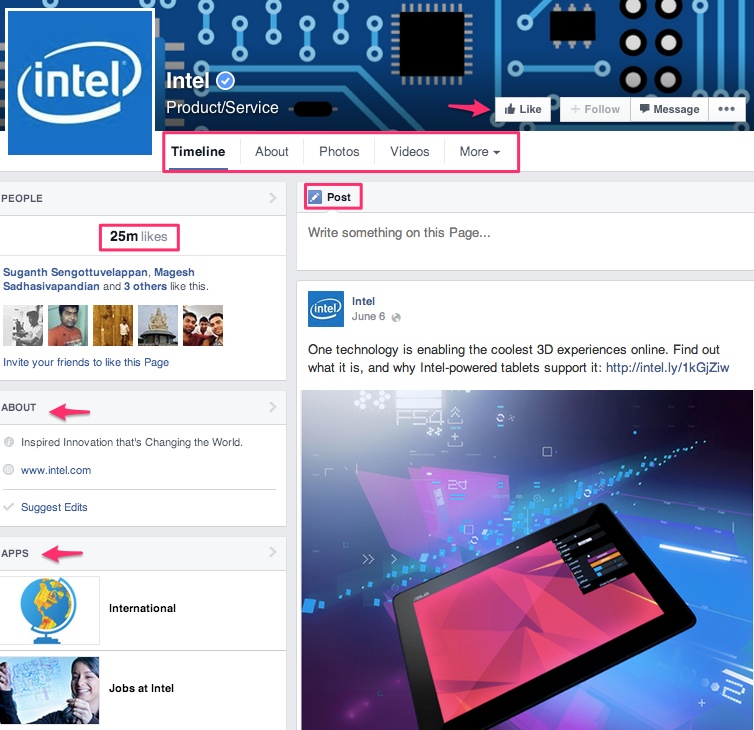This screenshot has height=730, width=754.
Task: Click the Product/Service category text
Action: [x=222, y=107]
